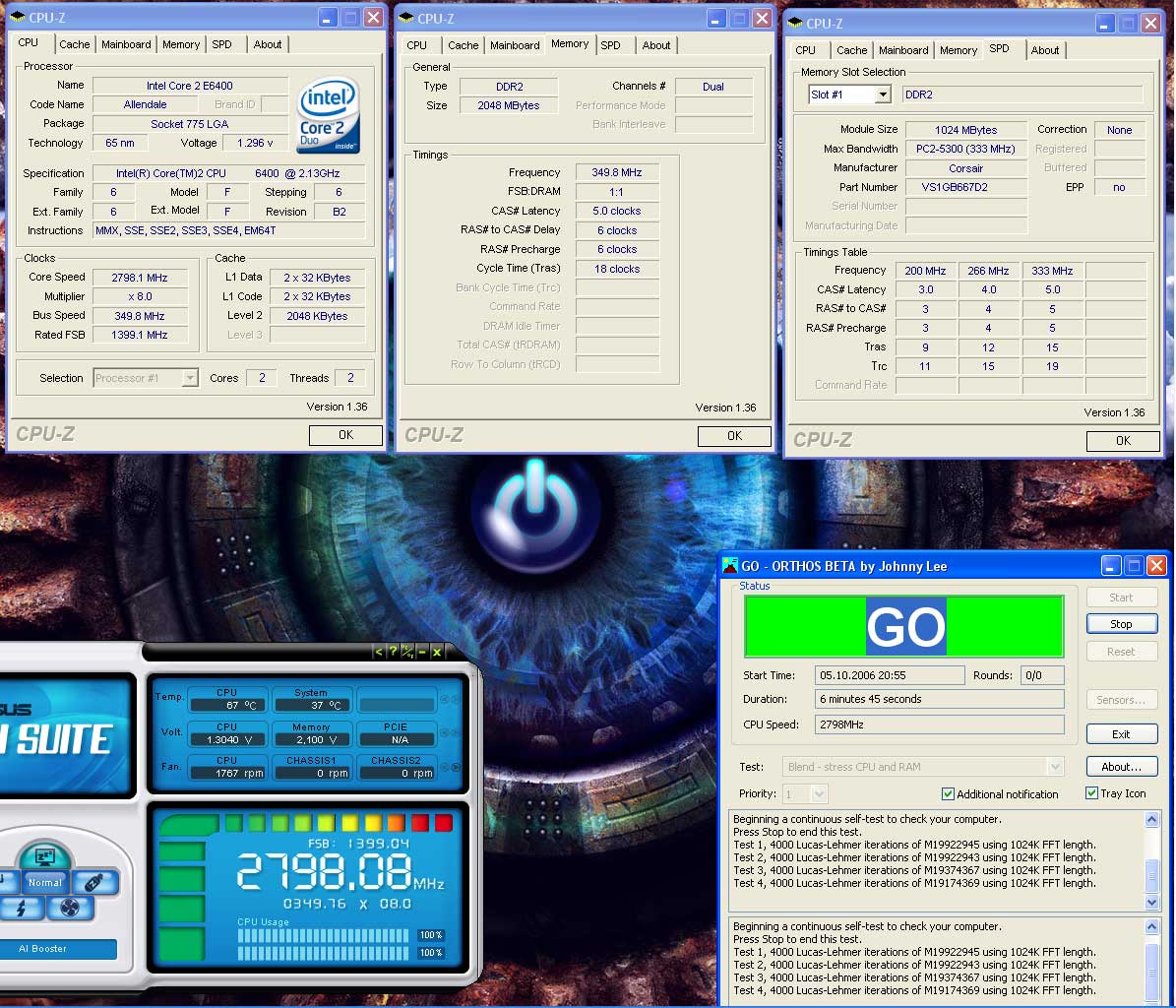
Task: Click the CPU Speed field showing 2798MHz
Action: pos(939,724)
